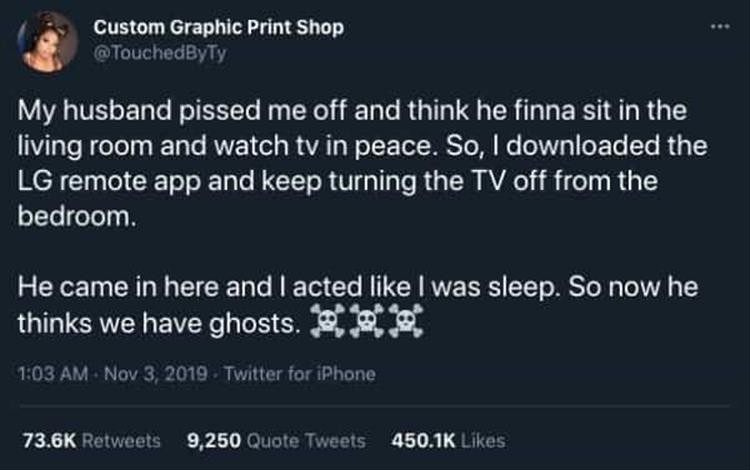The image size is (750, 470).
Task: View the 73.6K Retweets list
Action: [x=90, y=439]
